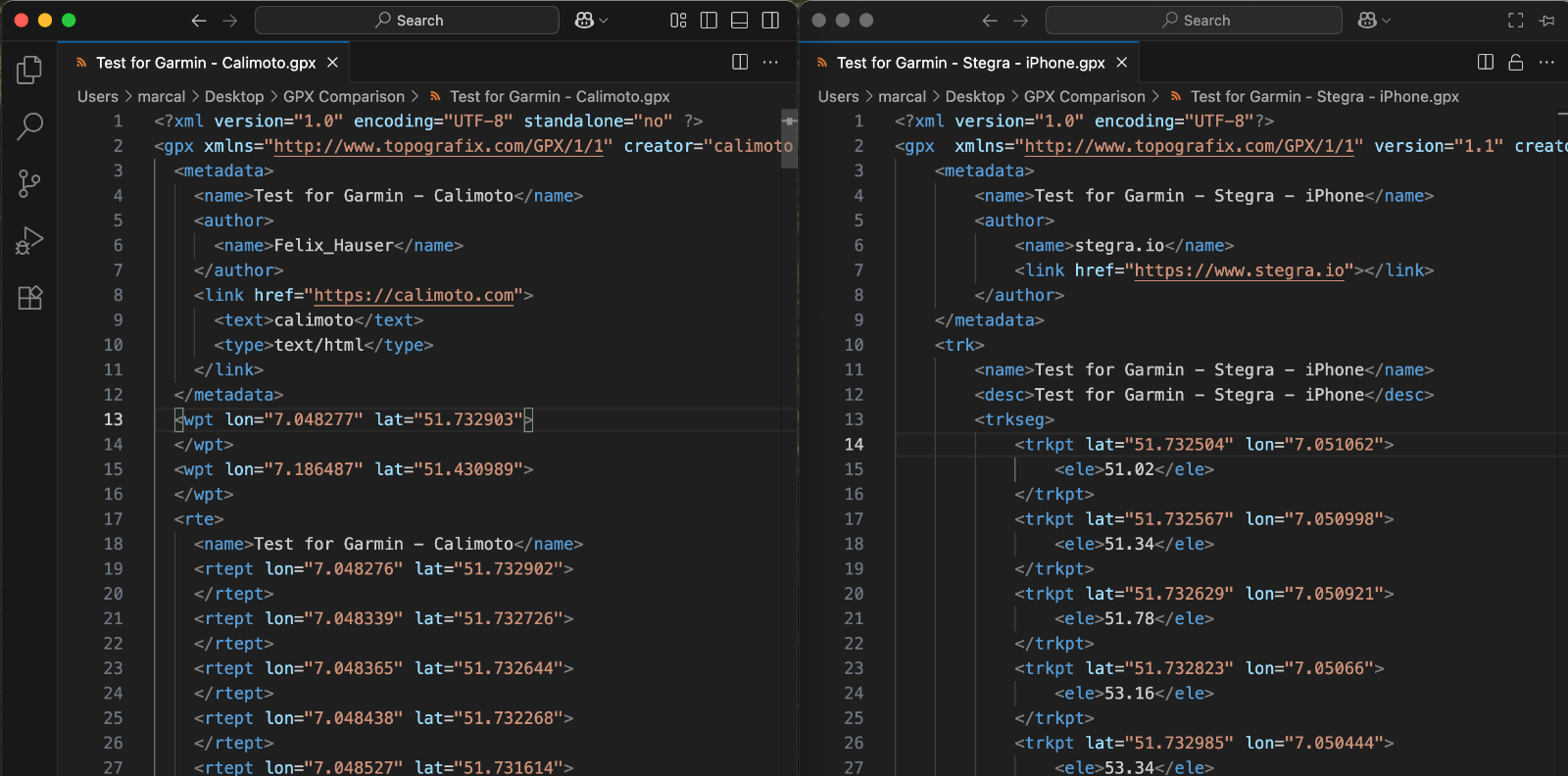
Task: Click the <rte> tag line
Action: click(x=199, y=519)
